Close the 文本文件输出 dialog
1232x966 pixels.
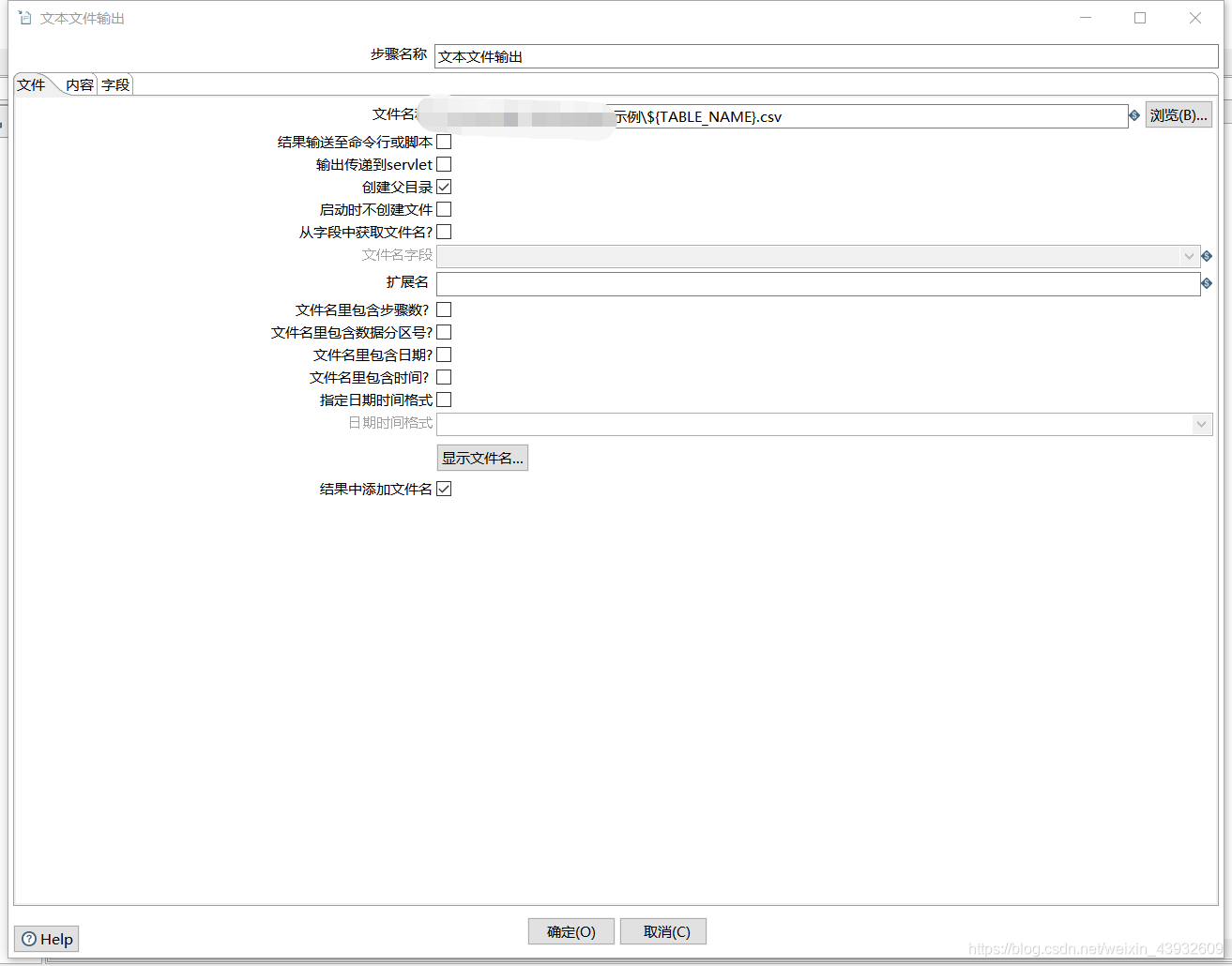pos(1195,18)
